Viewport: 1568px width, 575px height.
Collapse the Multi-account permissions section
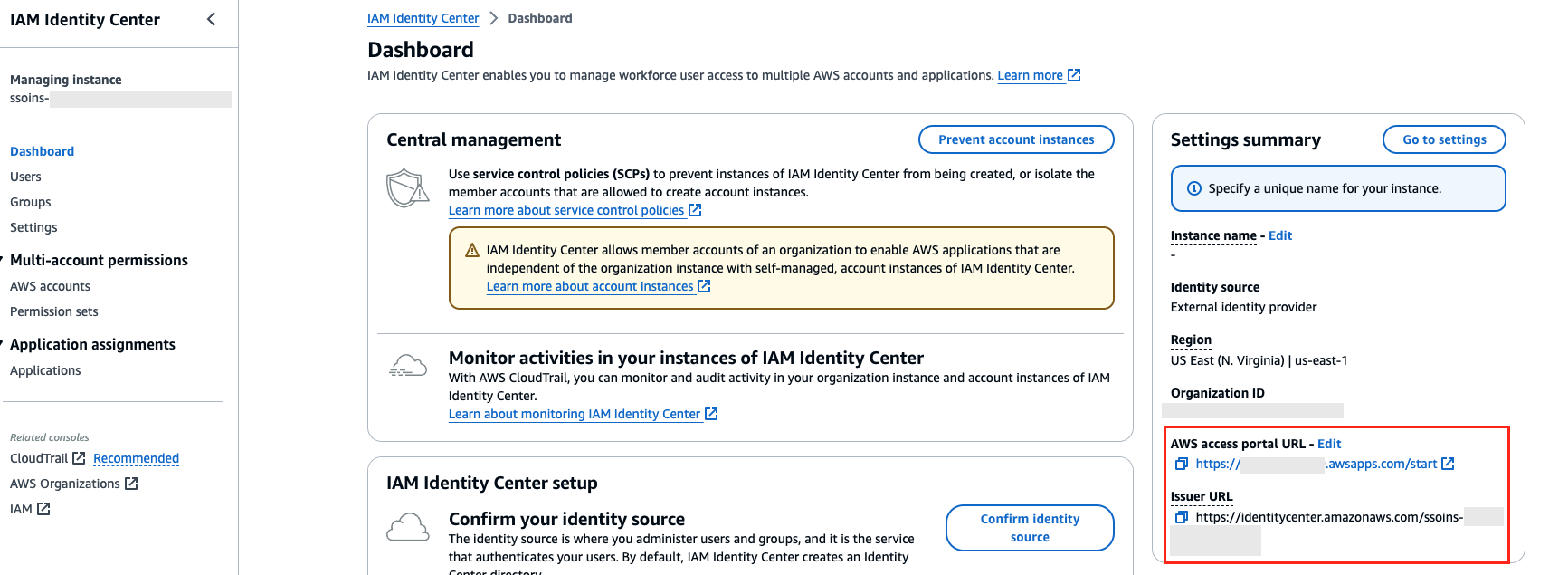point(4,260)
